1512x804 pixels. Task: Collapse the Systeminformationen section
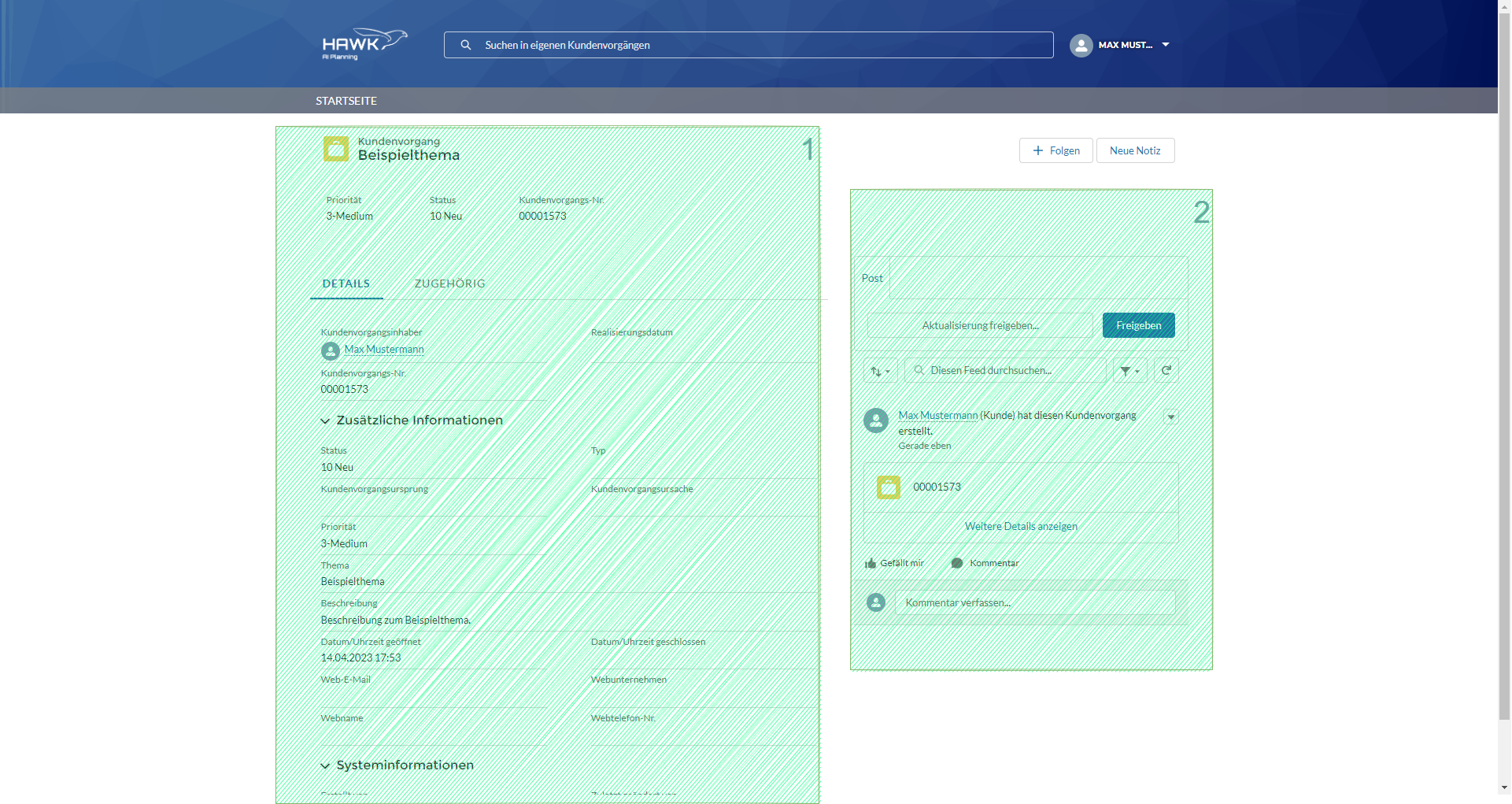pos(325,766)
